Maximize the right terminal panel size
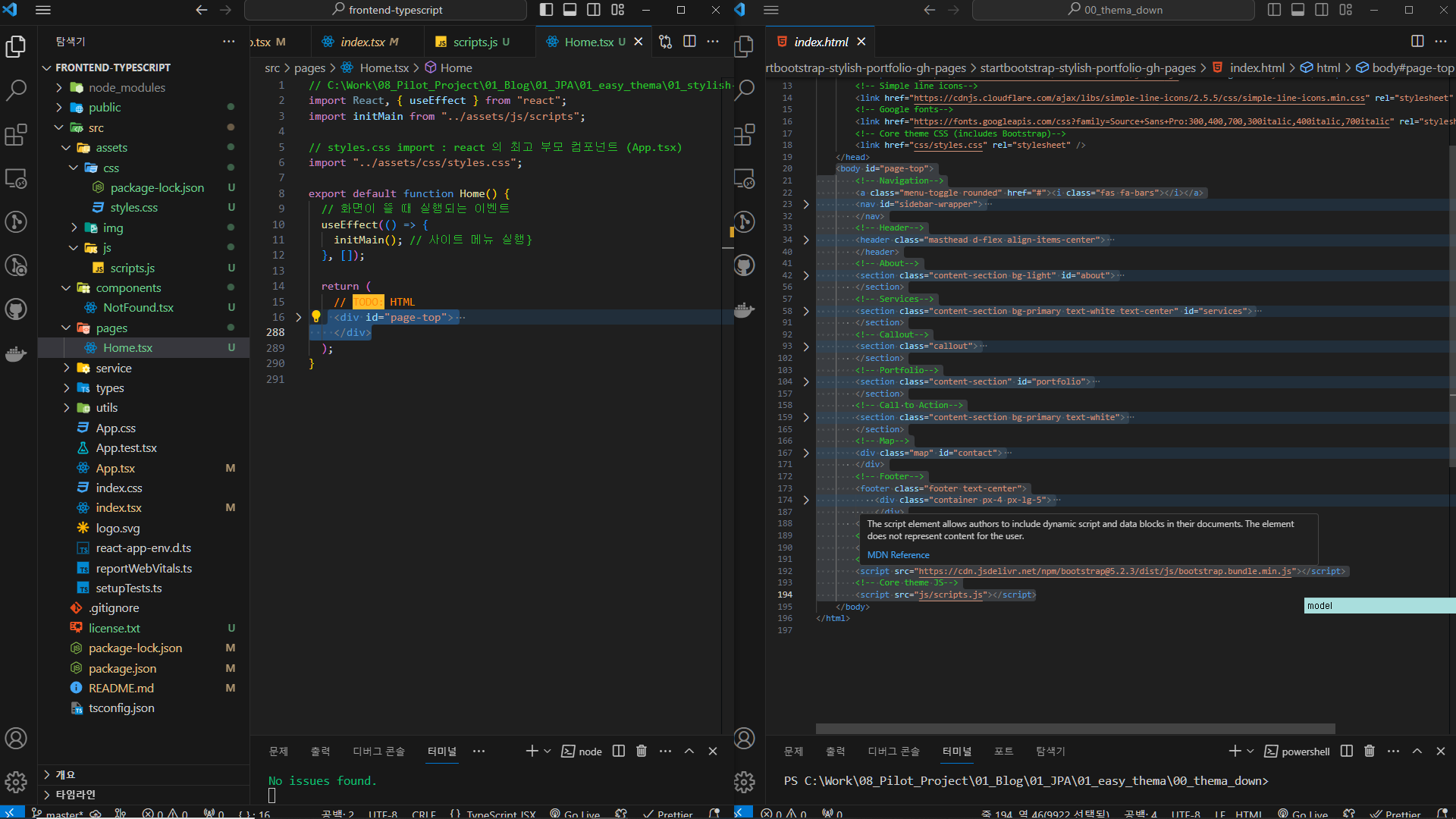 click(1417, 751)
